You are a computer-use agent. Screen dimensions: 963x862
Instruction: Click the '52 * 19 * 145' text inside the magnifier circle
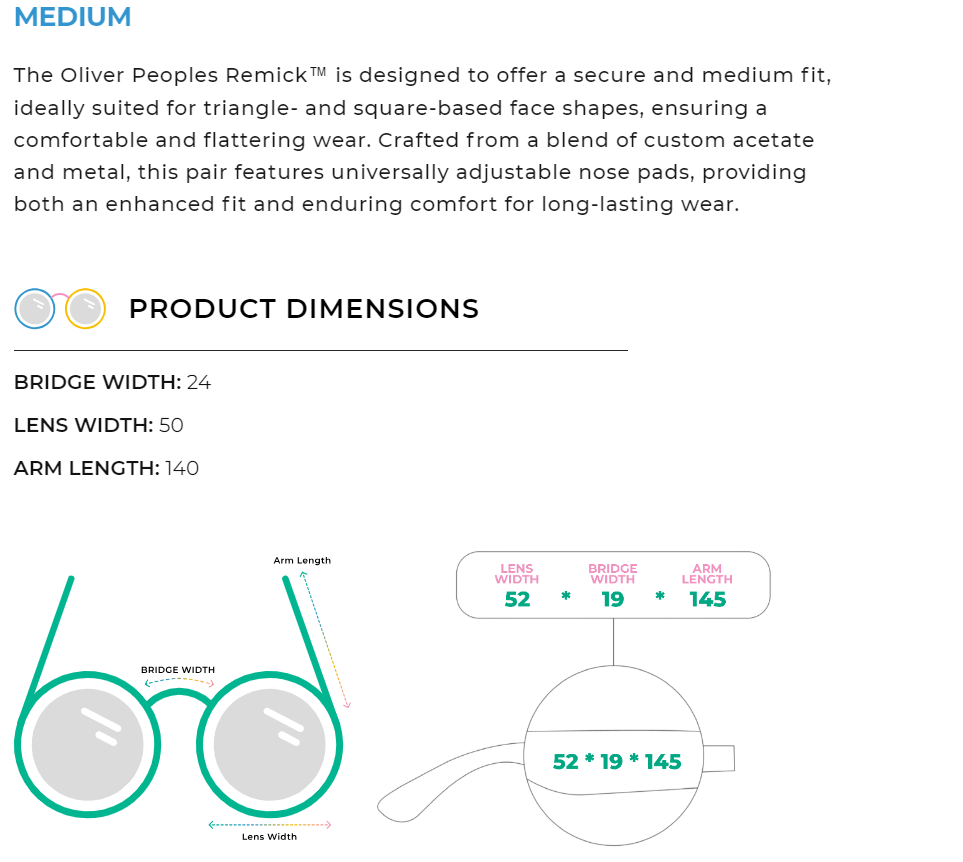coord(617,762)
